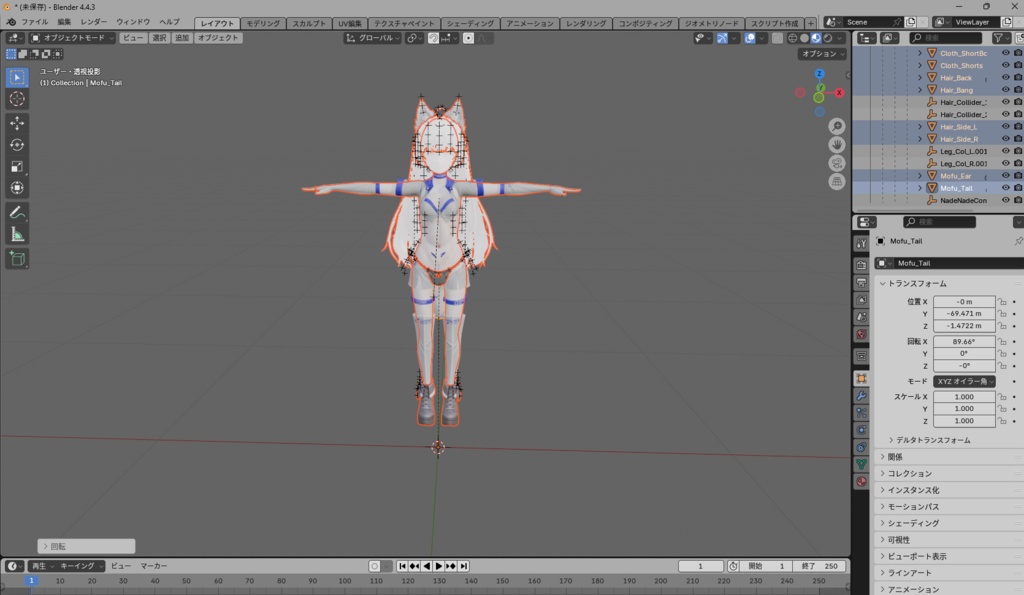Viewport: 1024px width, 595px height.
Task: Click the camera view gizmo icon
Action: click(x=837, y=163)
